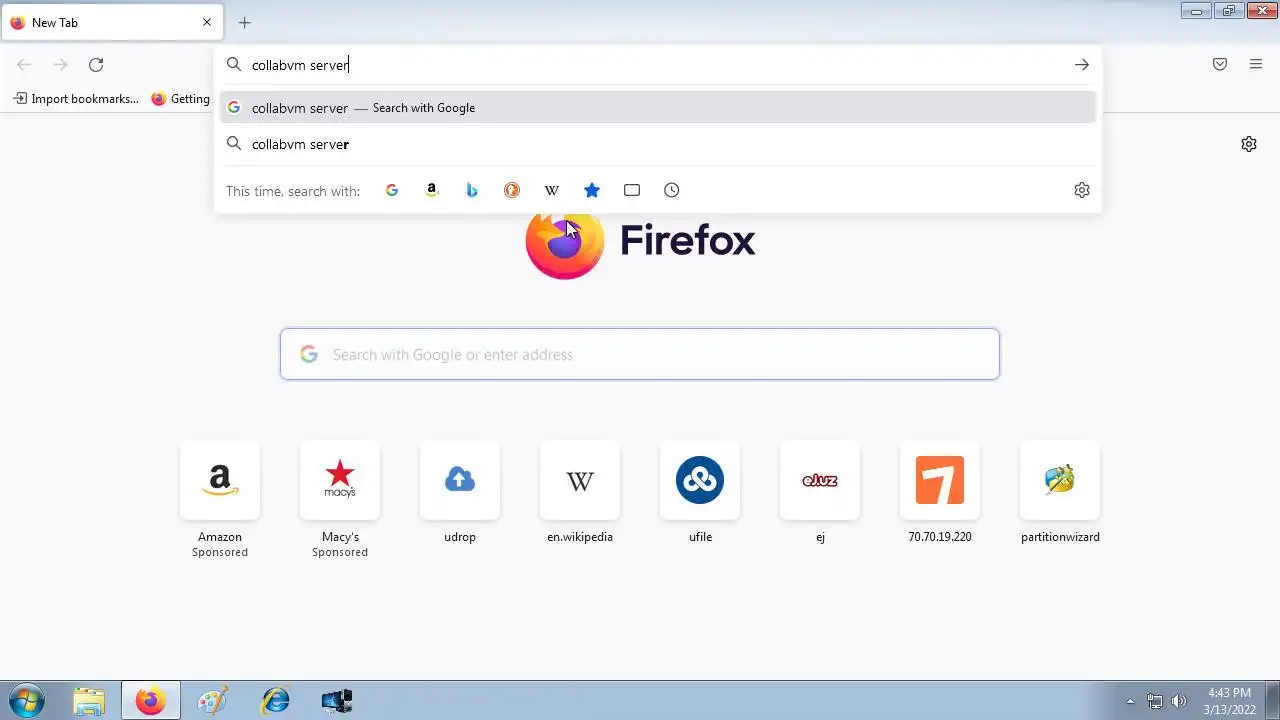Viewport: 1280px width, 720px height.
Task: Close the New Tab tab
Action: pyautogui.click(x=207, y=22)
